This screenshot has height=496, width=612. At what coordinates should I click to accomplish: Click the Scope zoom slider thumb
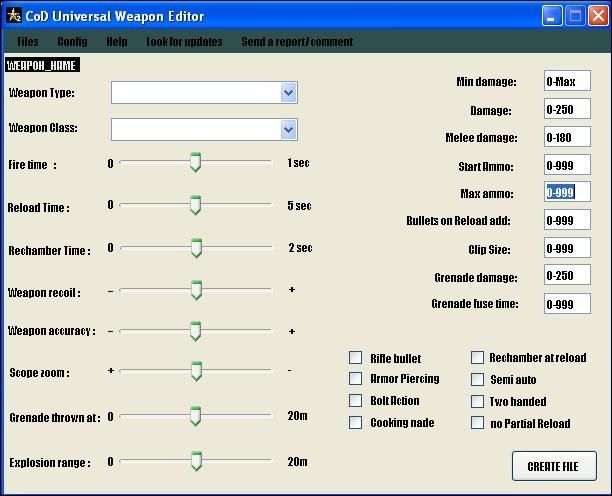(x=196, y=372)
